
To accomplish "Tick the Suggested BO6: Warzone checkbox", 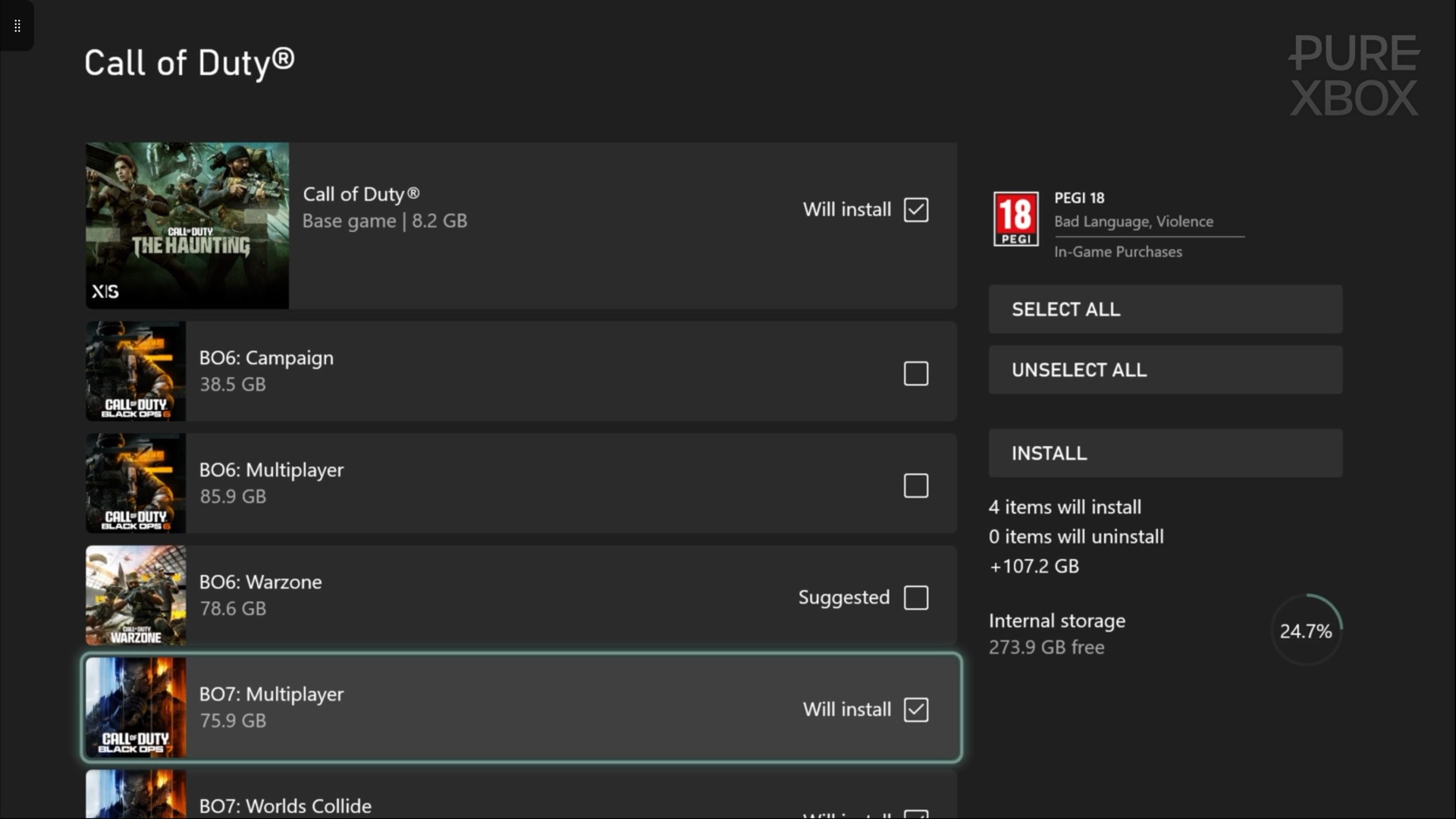I will pyautogui.click(x=916, y=598).
